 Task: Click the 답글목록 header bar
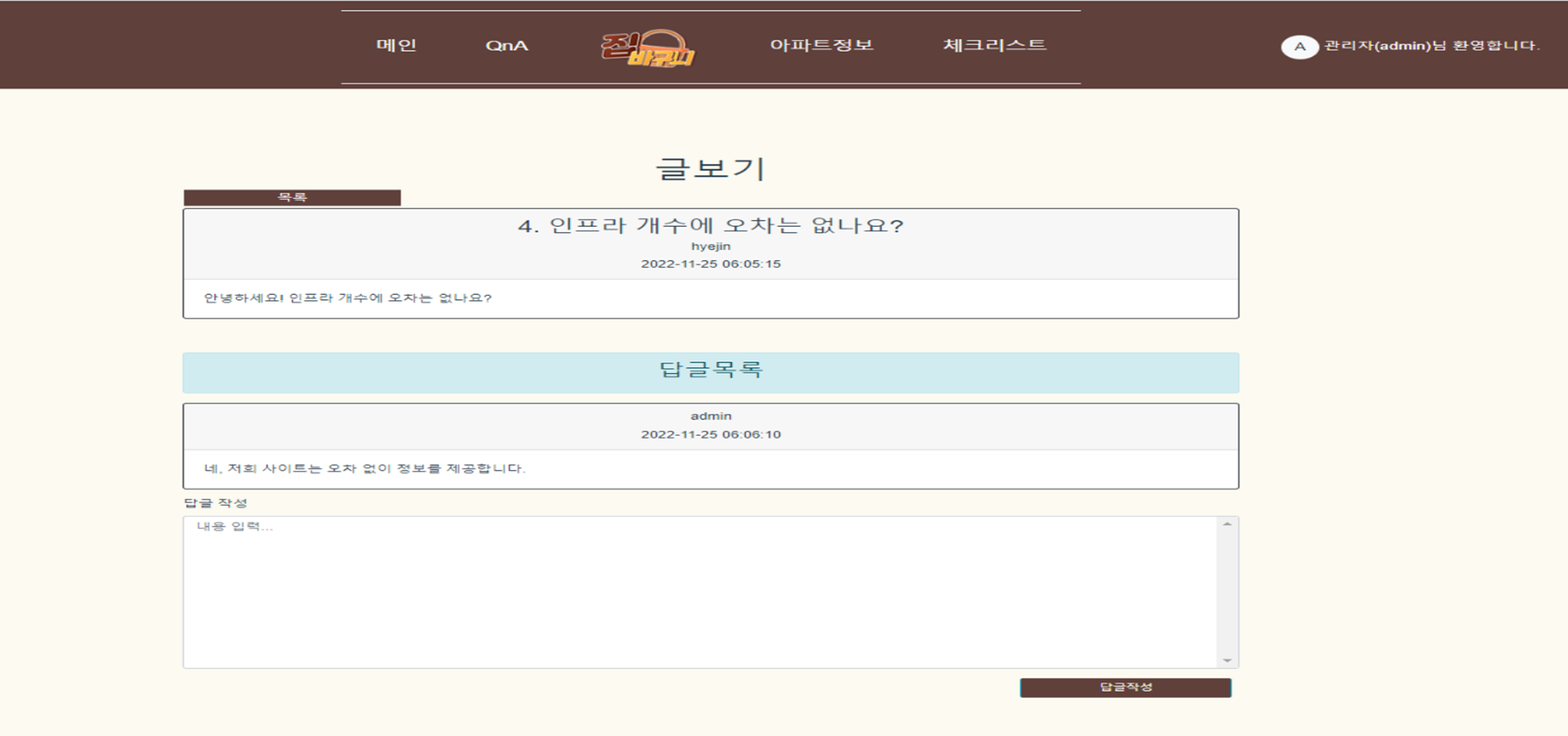(711, 372)
